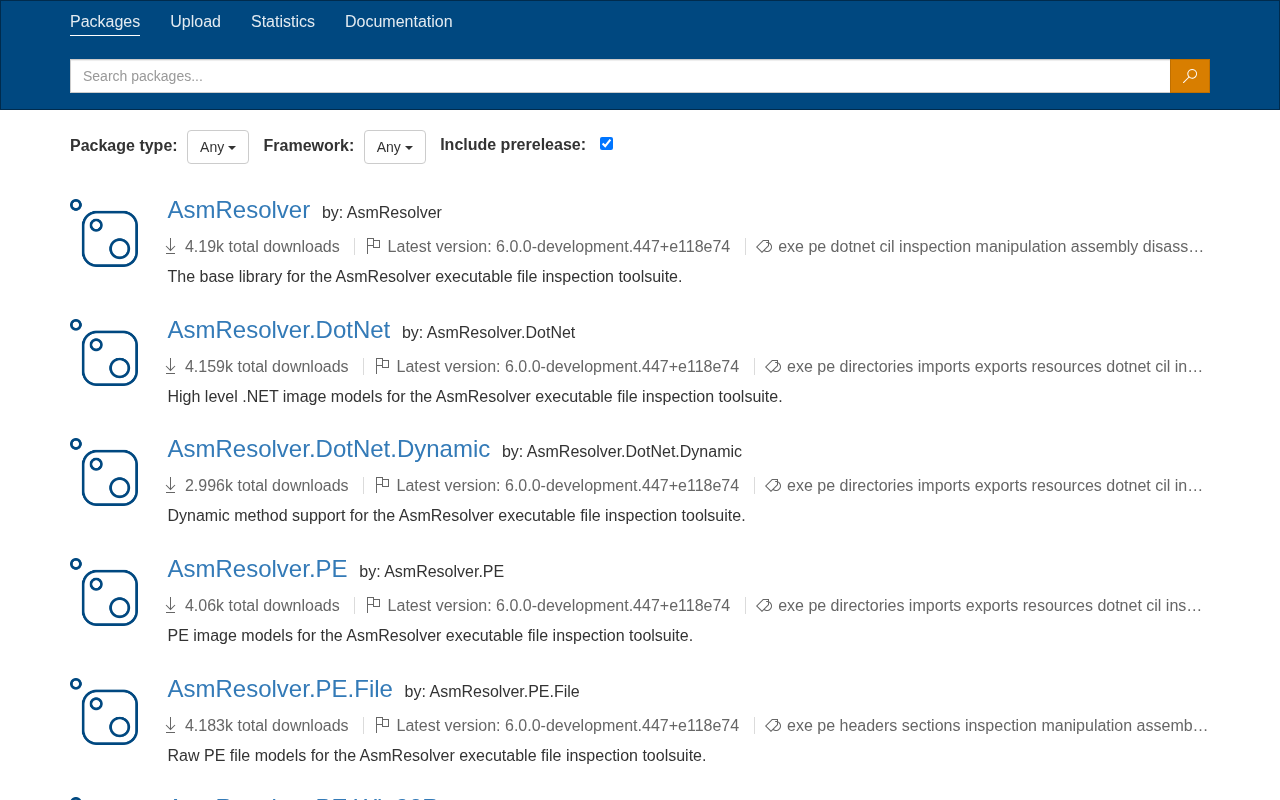
Task: Open the AsmResolver.PE.File package link
Action: click(x=280, y=689)
